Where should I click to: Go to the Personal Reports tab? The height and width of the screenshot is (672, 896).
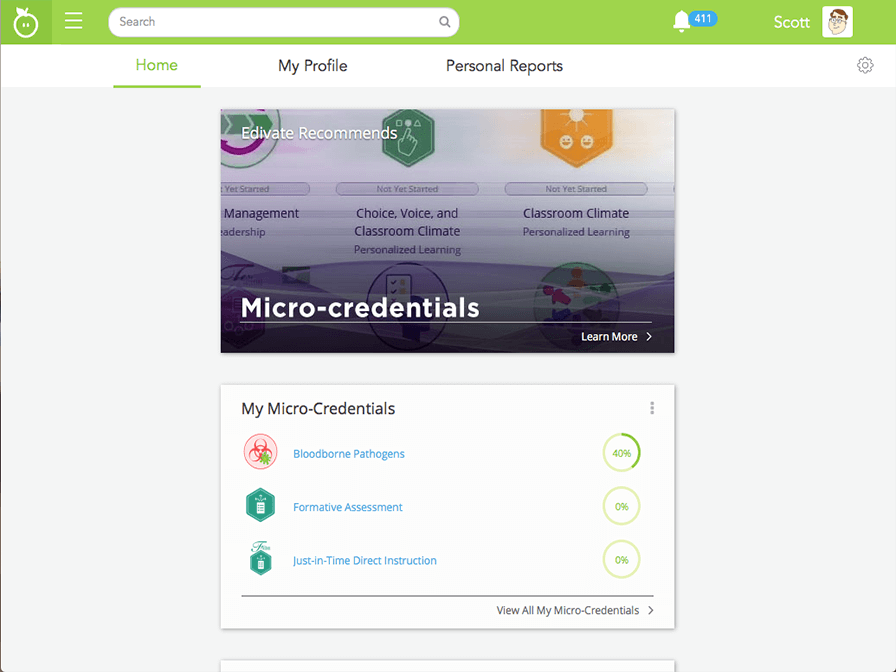505,66
